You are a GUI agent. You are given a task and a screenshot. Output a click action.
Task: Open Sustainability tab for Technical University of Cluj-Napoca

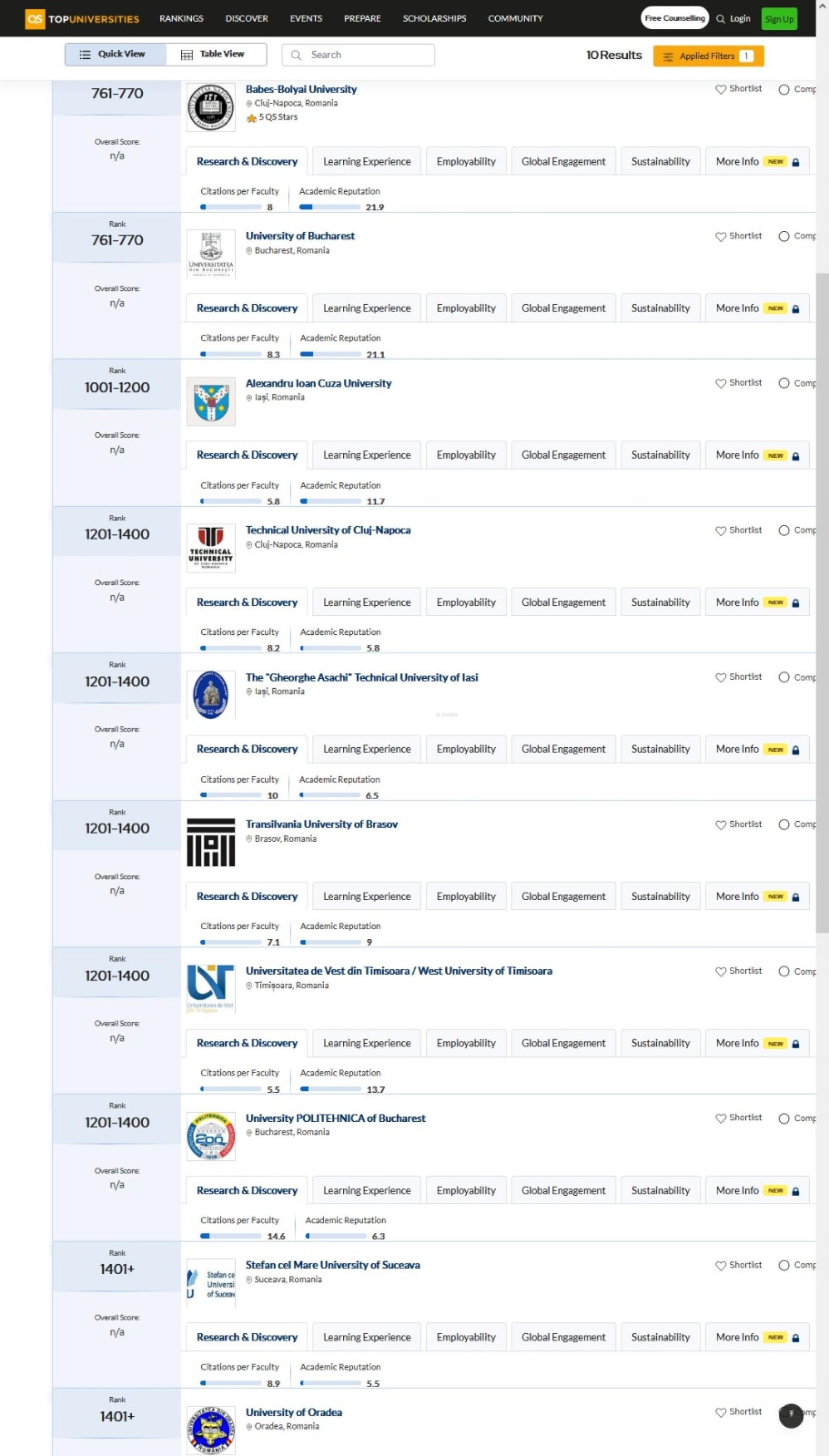(661, 602)
